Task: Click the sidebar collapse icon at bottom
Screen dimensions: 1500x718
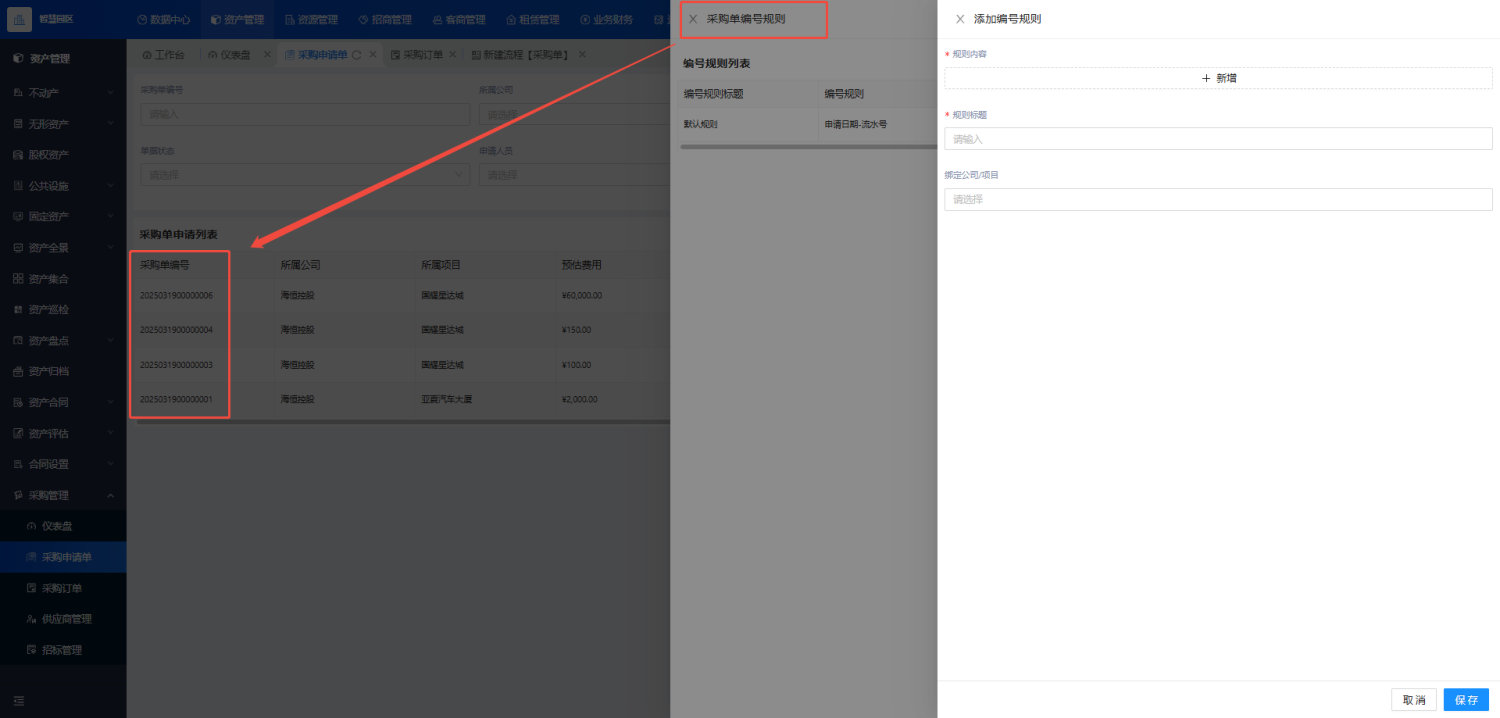Action: [19, 700]
